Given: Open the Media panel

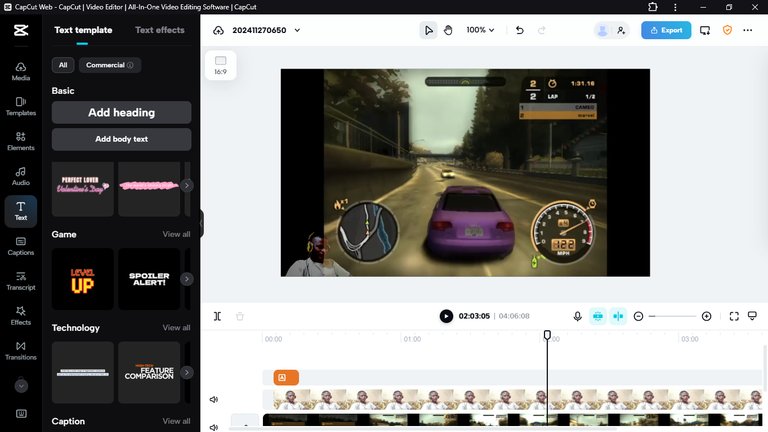Looking at the screenshot, I should pos(21,72).
